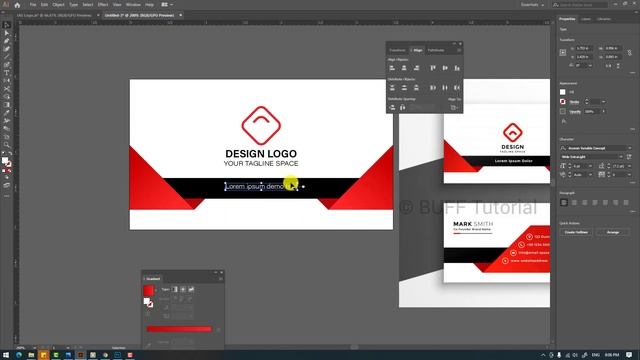
Task: Choose Freeform Gradient type in Gradient panel
Action: tap(191, 289)
